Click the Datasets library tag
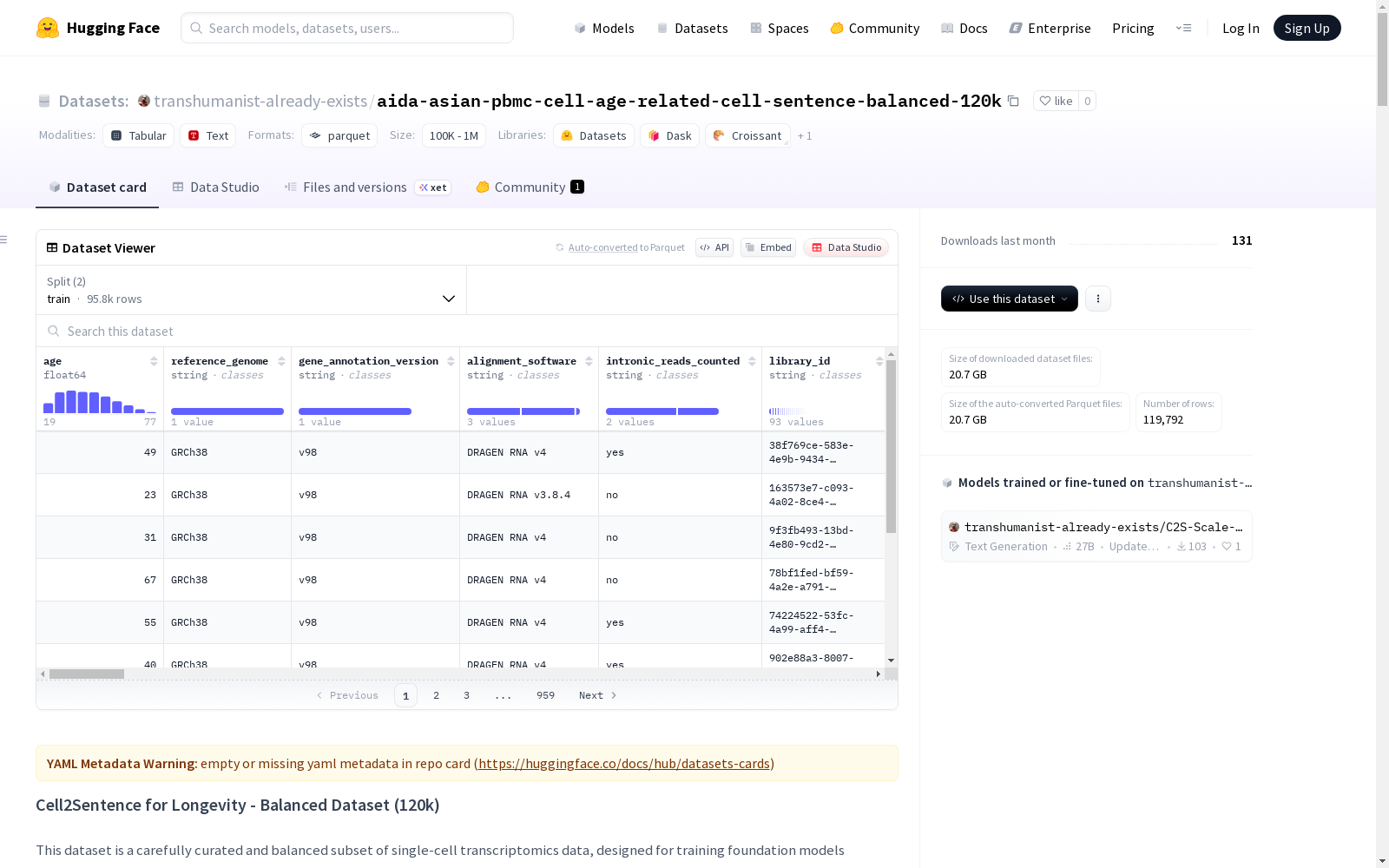 (594, 135)
